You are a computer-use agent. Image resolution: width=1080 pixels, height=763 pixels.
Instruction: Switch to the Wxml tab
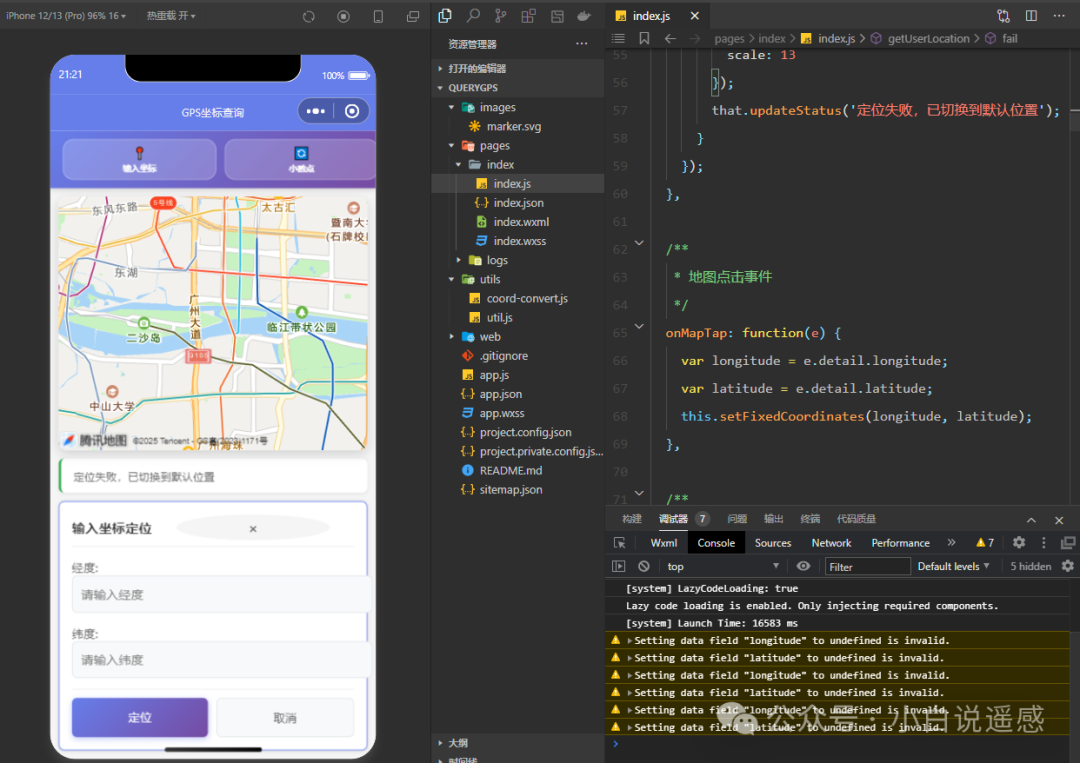[x=663, y=543]
